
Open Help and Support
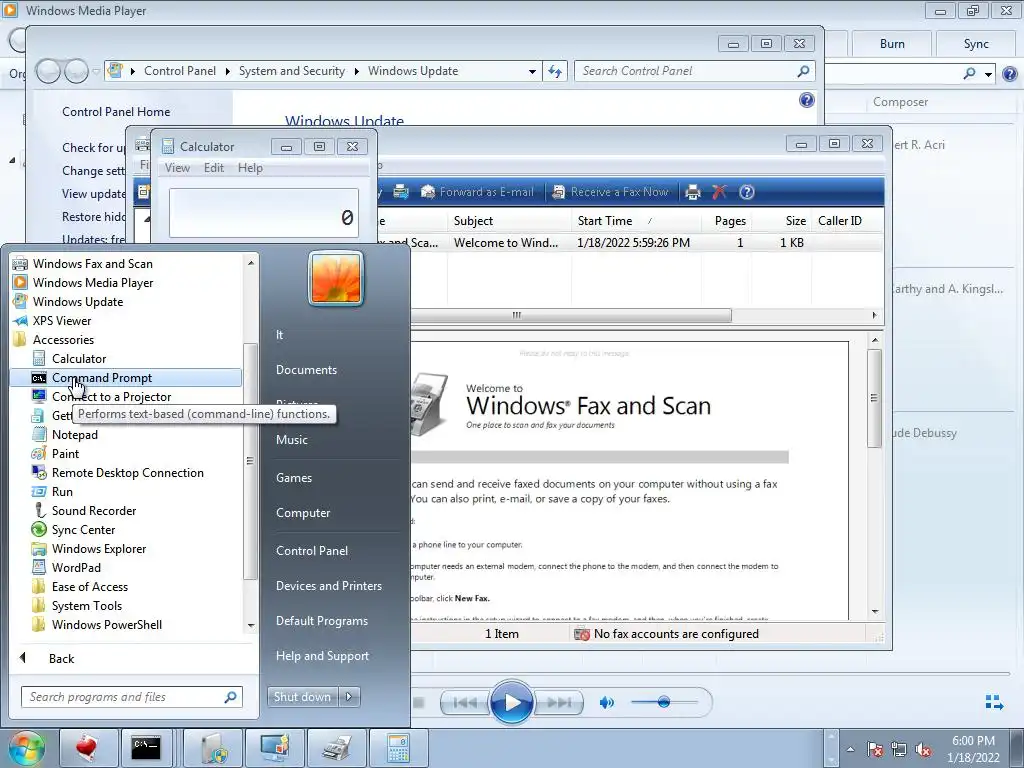pos(322,656)
